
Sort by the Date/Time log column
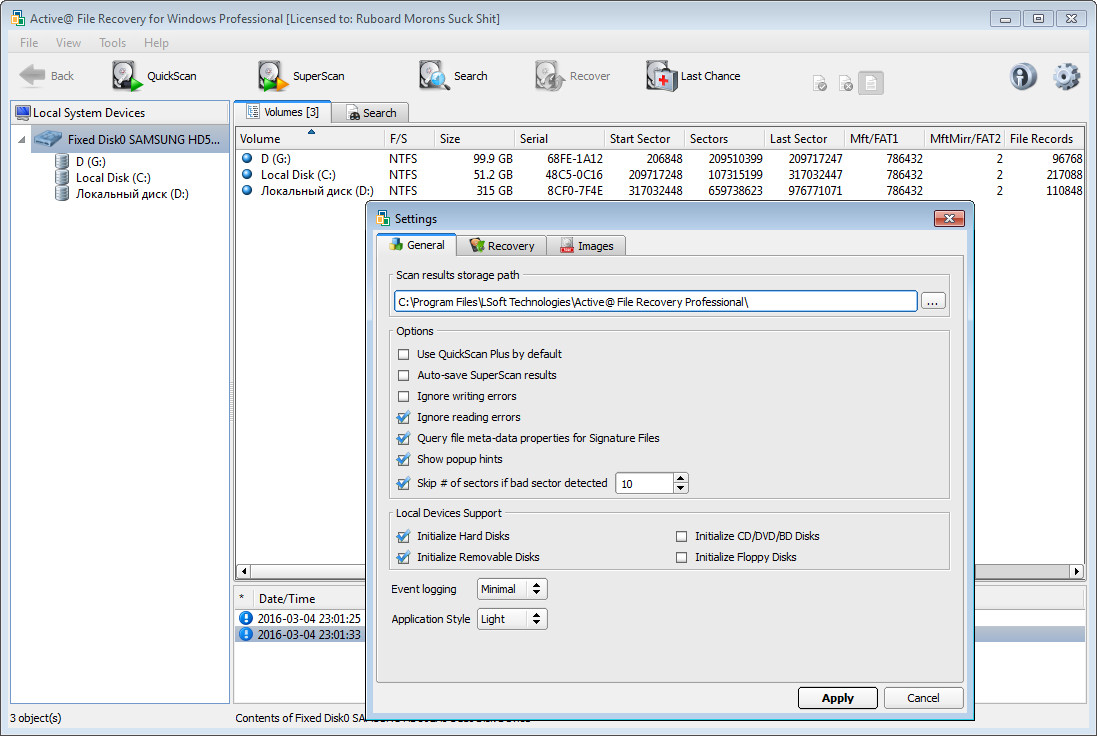pyautogui.click(x=308, y=598)
